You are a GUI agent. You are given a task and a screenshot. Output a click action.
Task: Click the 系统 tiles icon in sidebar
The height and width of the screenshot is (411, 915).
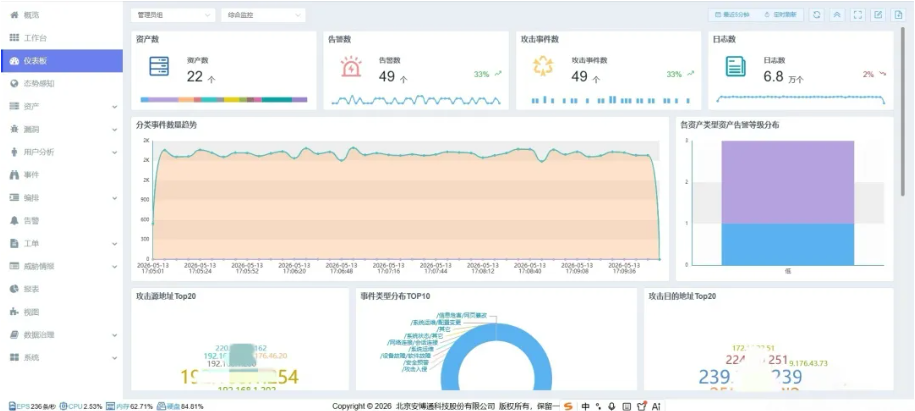coord(15,357)
